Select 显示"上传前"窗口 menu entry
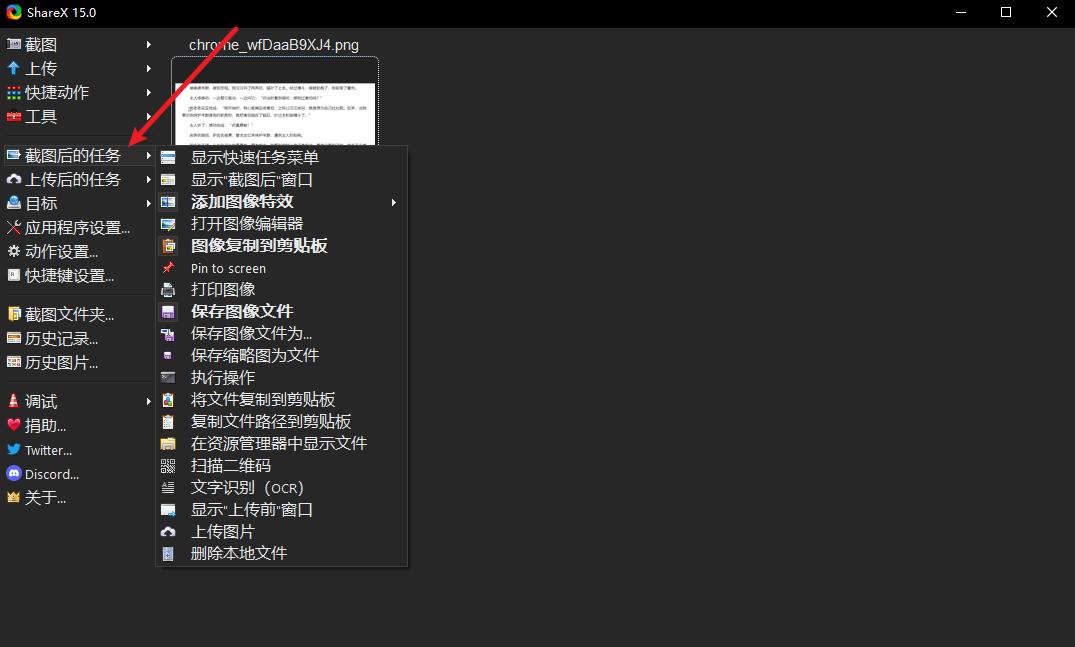 coord(282,510)
